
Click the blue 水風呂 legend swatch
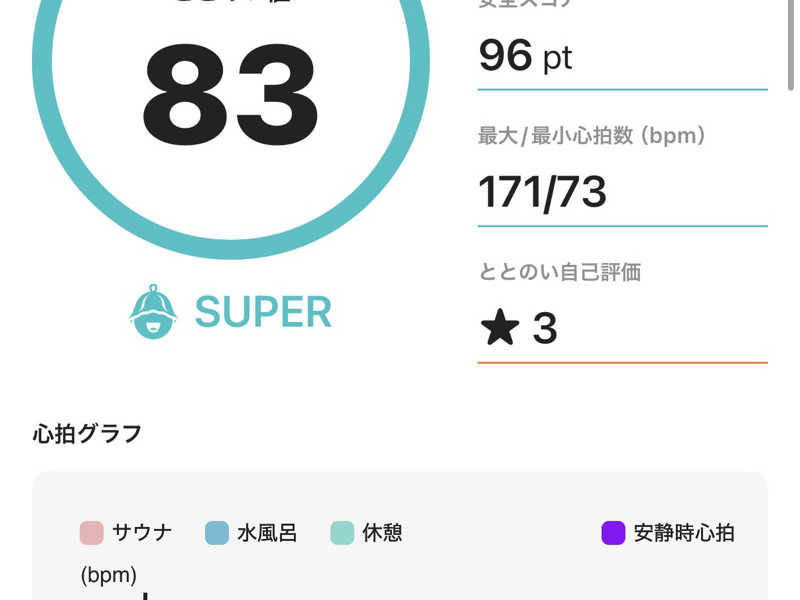pos(217,533)
